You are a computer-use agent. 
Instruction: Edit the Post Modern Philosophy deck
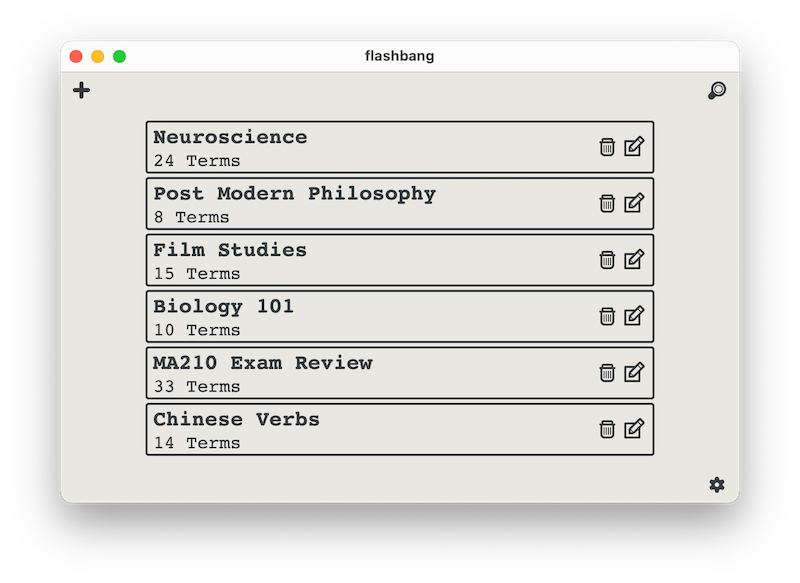(634, 203)
